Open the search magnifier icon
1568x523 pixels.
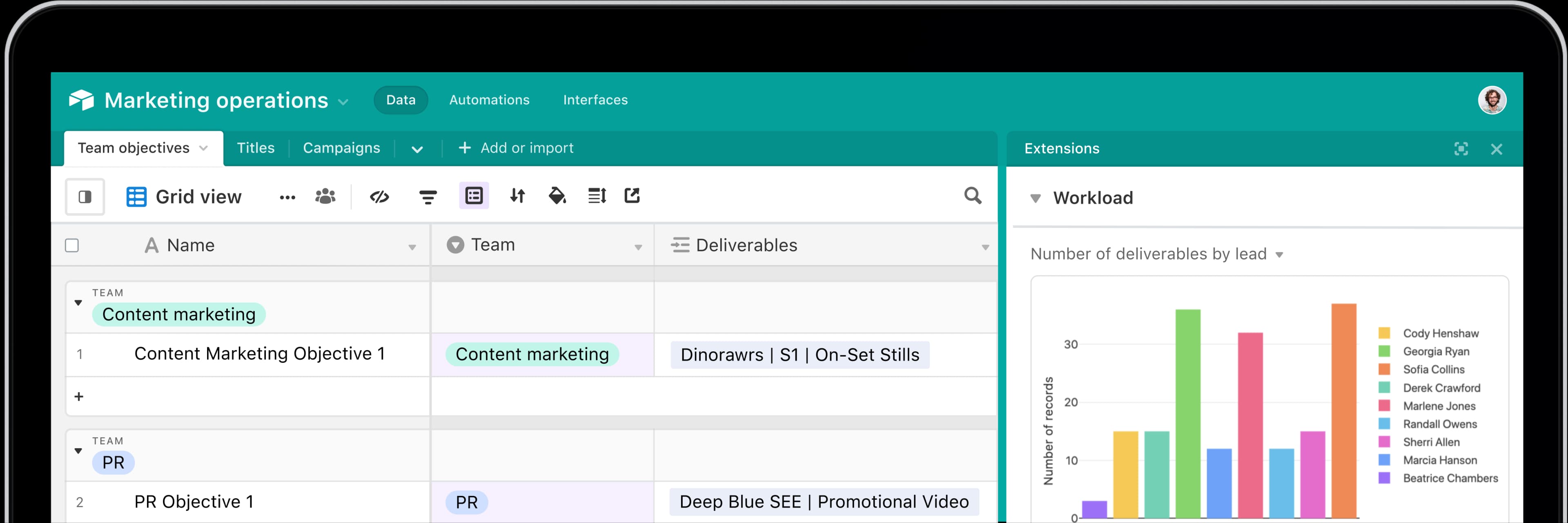coord(973,195)
